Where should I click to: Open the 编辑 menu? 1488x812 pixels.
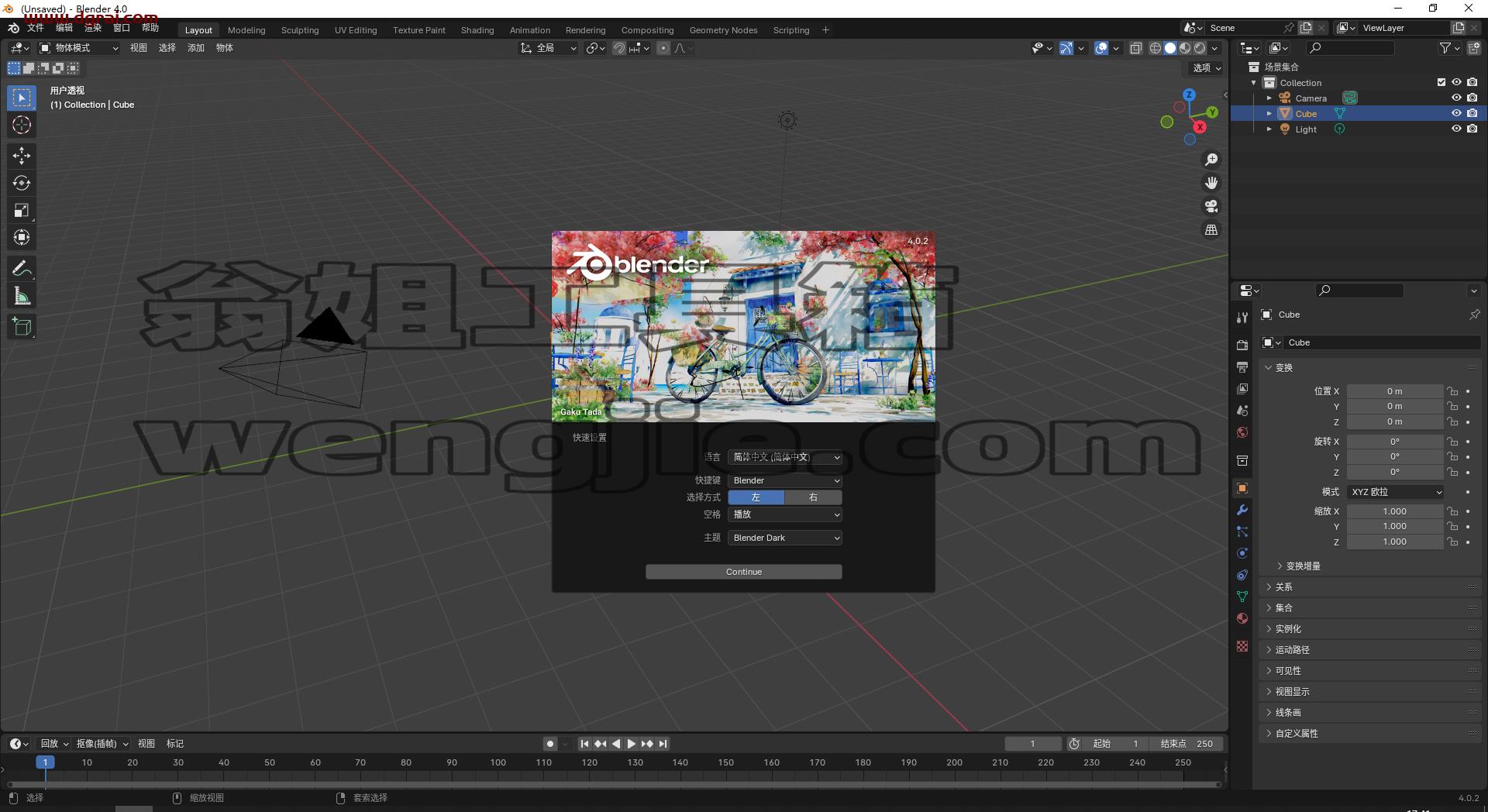pyautogui.click(x=64, y=28)
